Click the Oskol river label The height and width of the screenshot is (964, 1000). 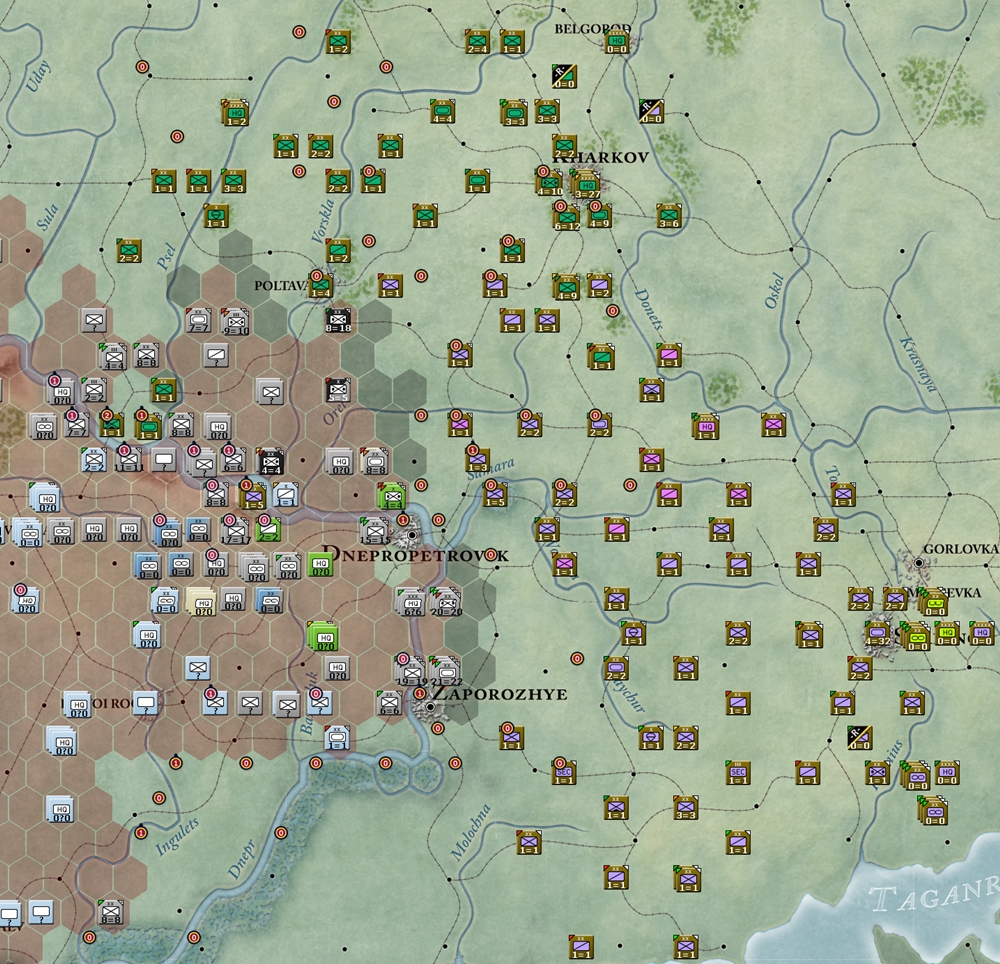[x=773, y=291]
